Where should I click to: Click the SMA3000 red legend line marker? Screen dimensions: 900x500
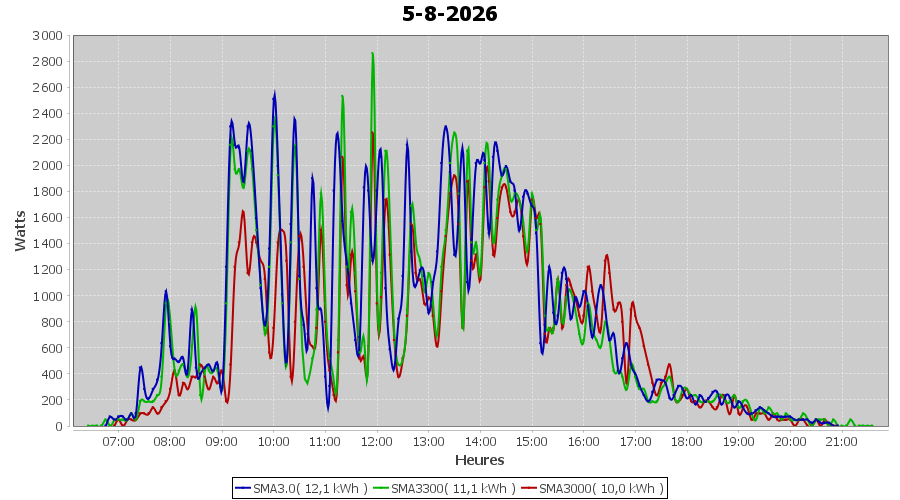[x=529, y=489]
